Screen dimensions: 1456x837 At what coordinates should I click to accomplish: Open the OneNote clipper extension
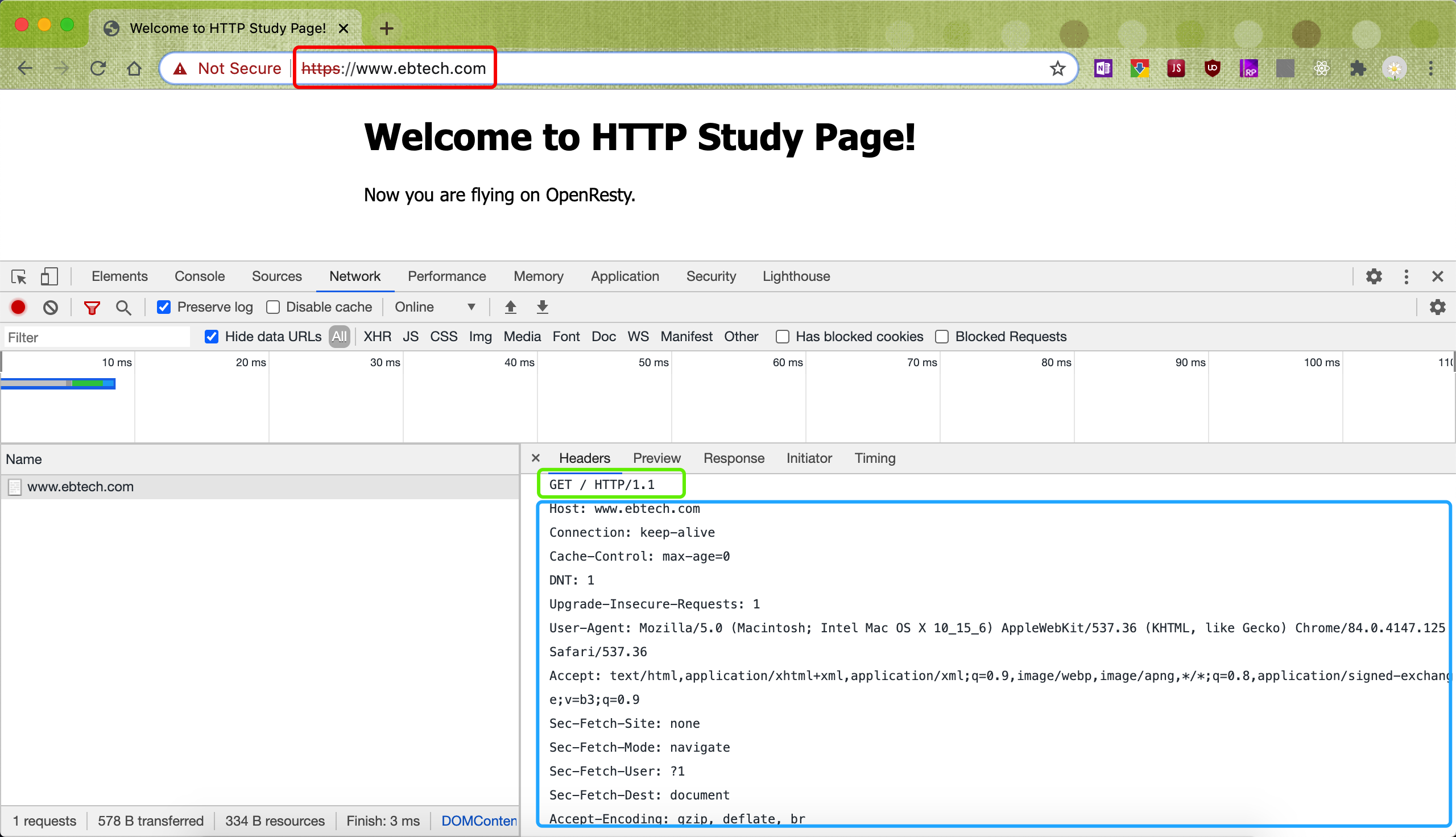click(x=1102, y=68)
